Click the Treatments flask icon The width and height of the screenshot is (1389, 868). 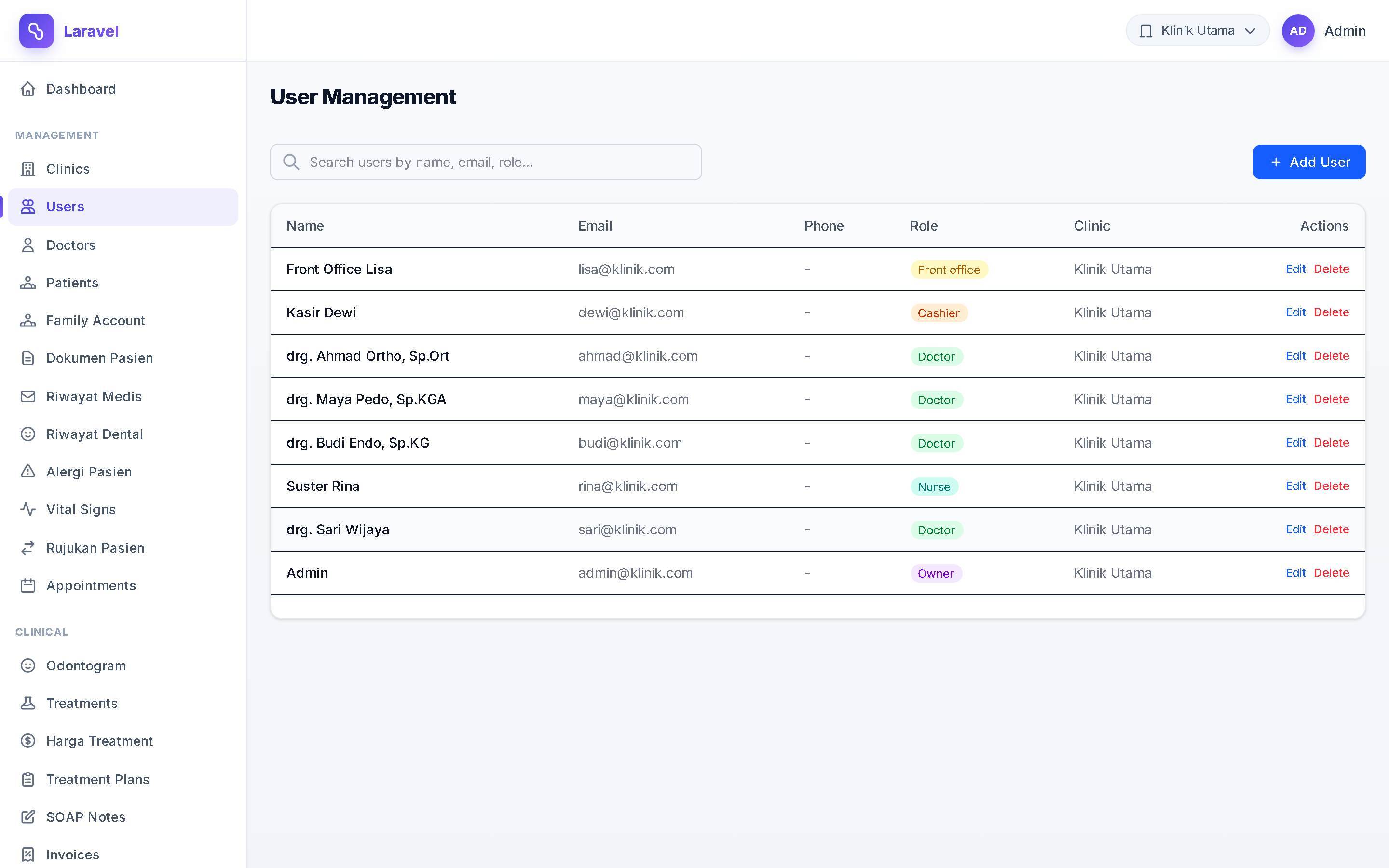(28, 703)
